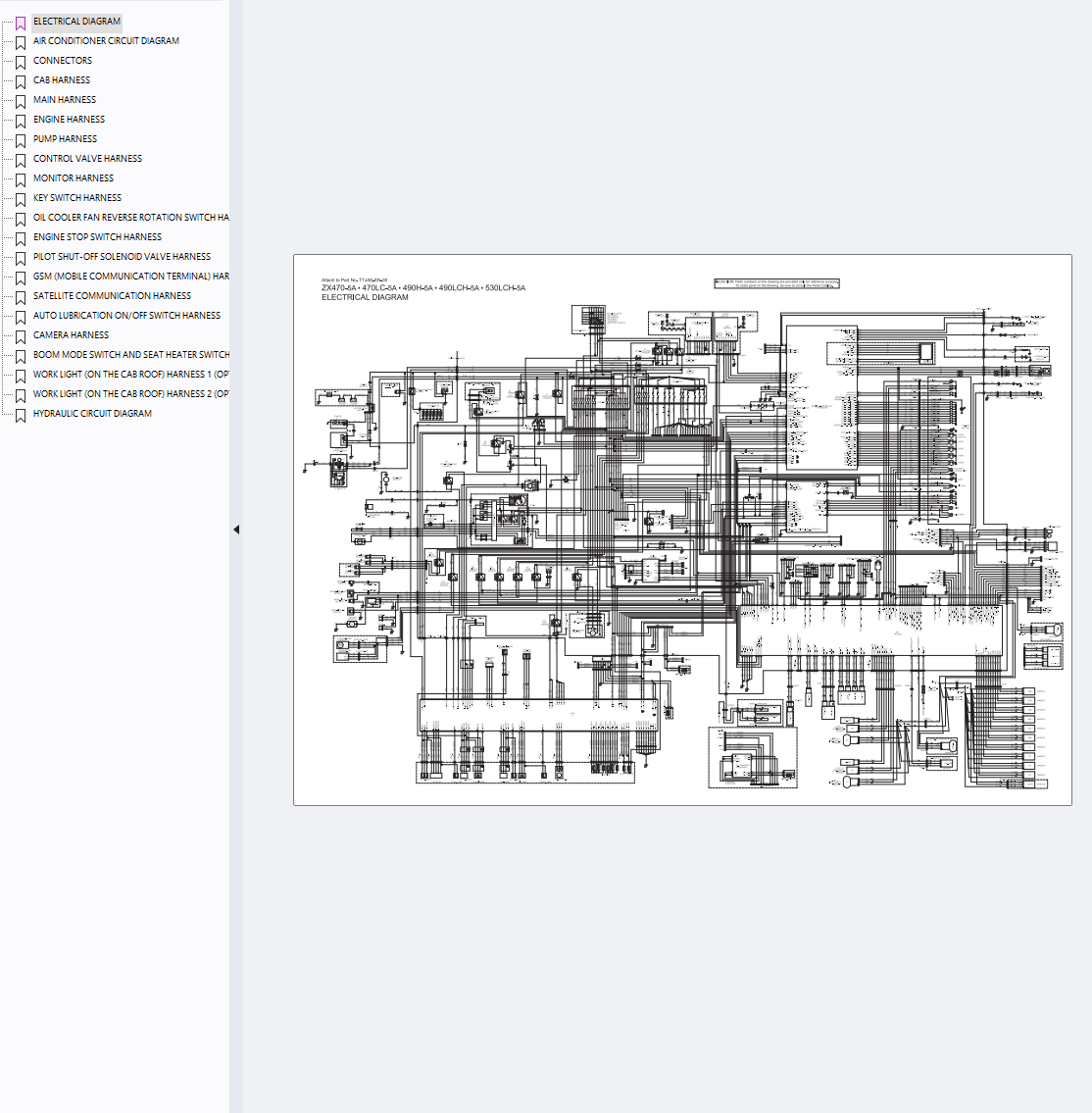Go to SATELLITE COMMUNICATION HARNESS bookmark
Screen dimensions: 1092x1113
pyautogui.click(x=112, y=296)
